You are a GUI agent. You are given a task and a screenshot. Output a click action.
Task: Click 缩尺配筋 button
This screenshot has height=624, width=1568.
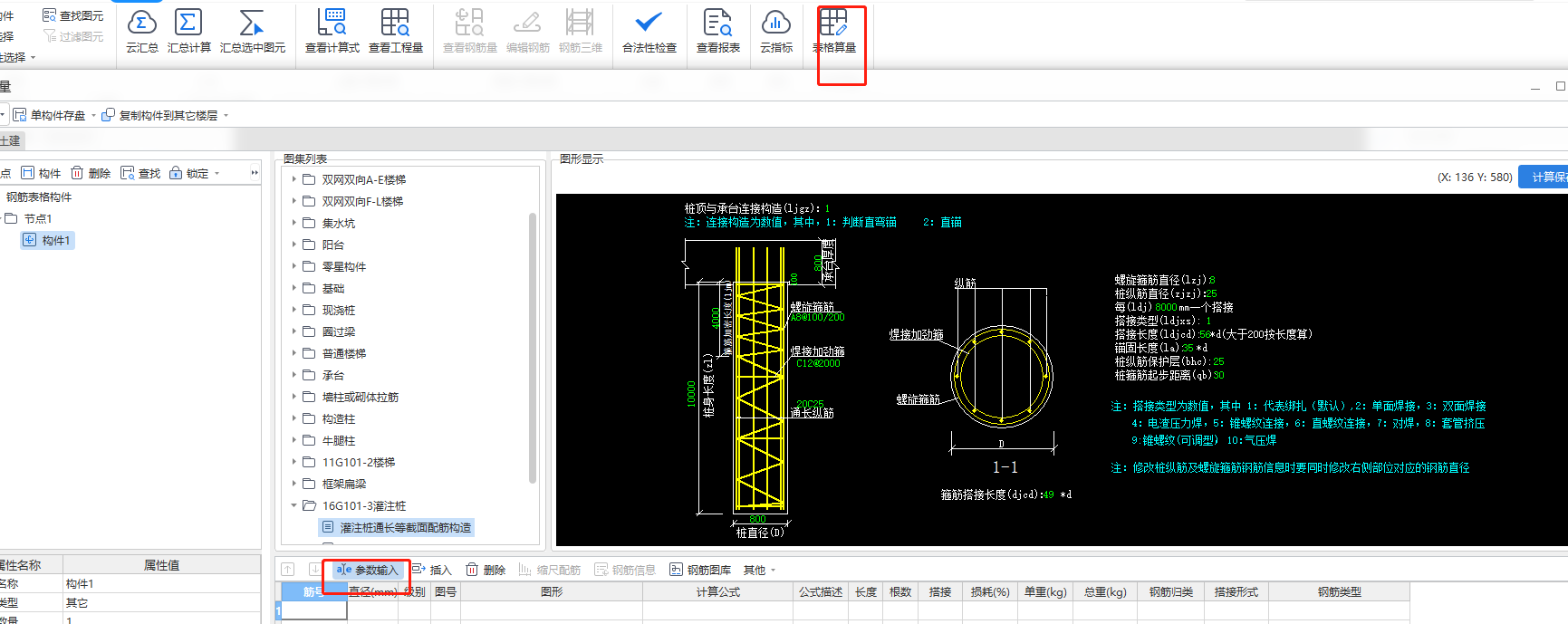pyautogui.click(x=550, y=570)
